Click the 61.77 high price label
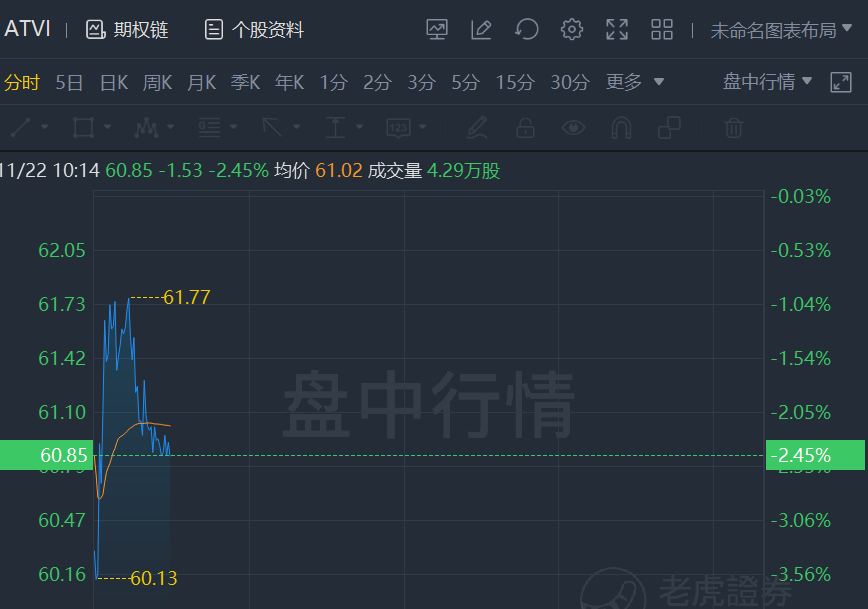This screenshot has height=609, width=868. click(x=187, y=298)
